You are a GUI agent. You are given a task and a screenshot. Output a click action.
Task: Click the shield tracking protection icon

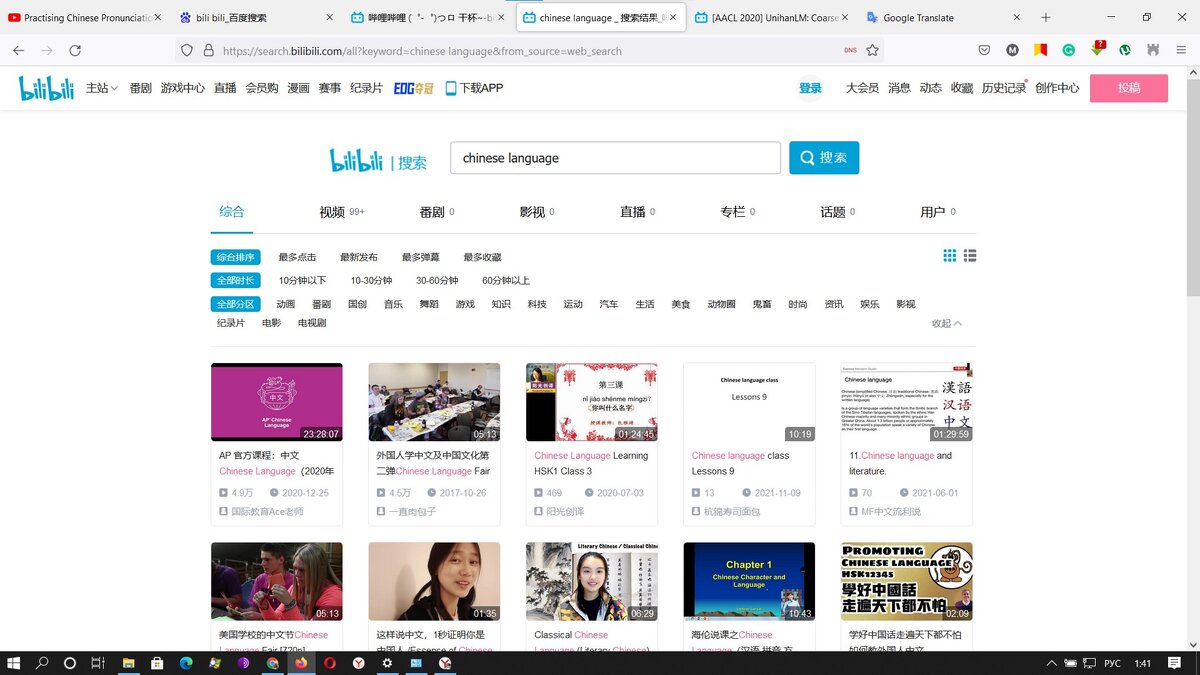click(187, 50)
